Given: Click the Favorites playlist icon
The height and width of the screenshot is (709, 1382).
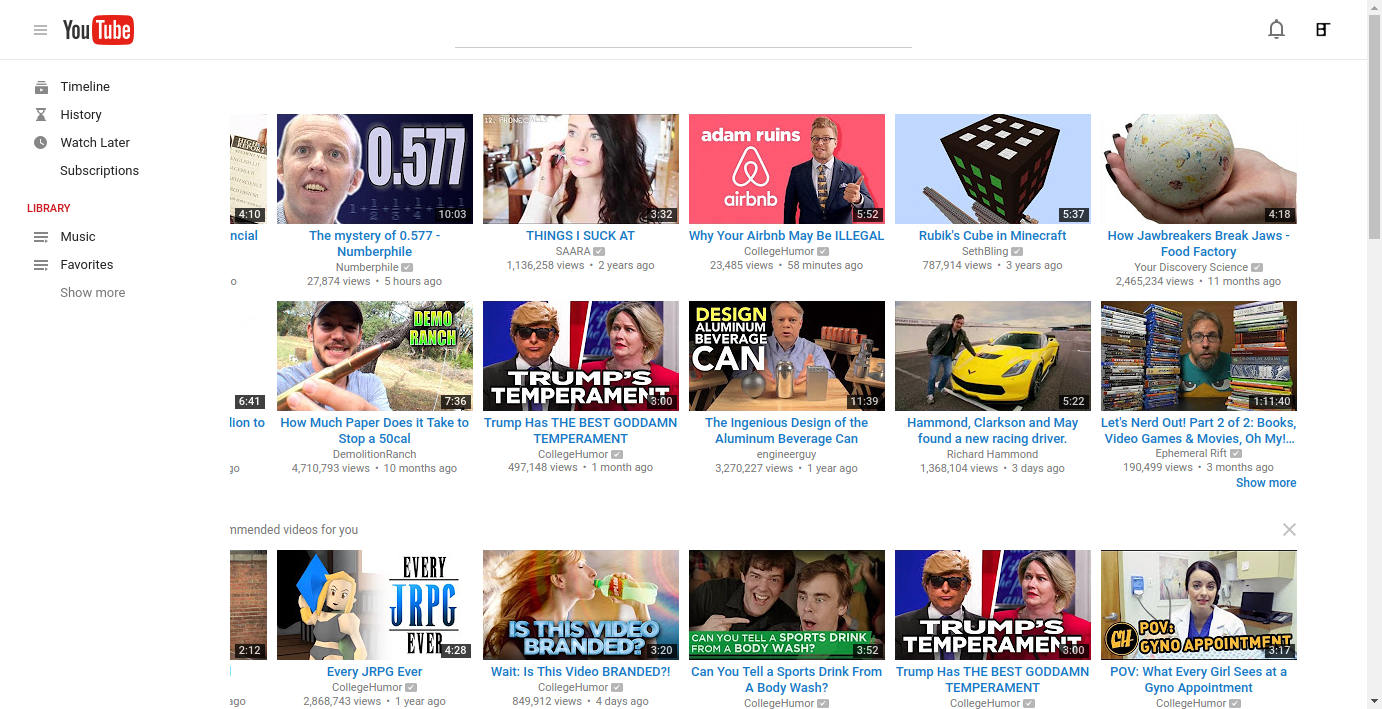Looking at the screenshot, I should pos(40,265).
